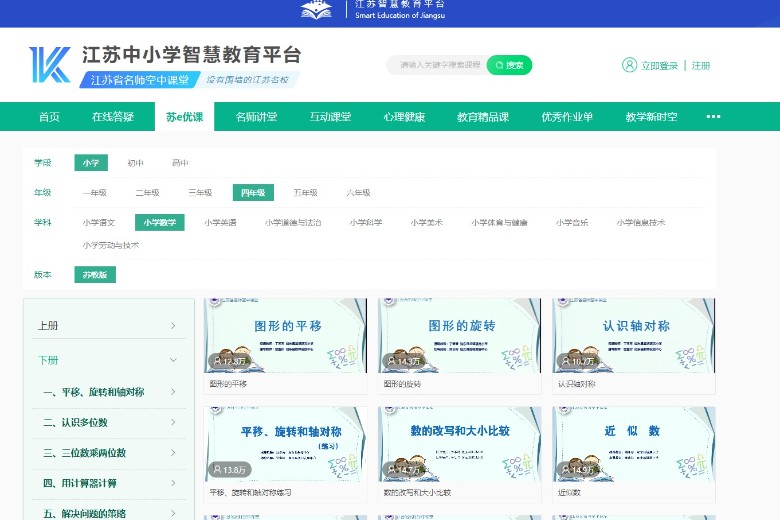Screen dimensions: 780x520
Task: Click view count icon on 图形的平移 thumbnail
Action: point(216,361)
